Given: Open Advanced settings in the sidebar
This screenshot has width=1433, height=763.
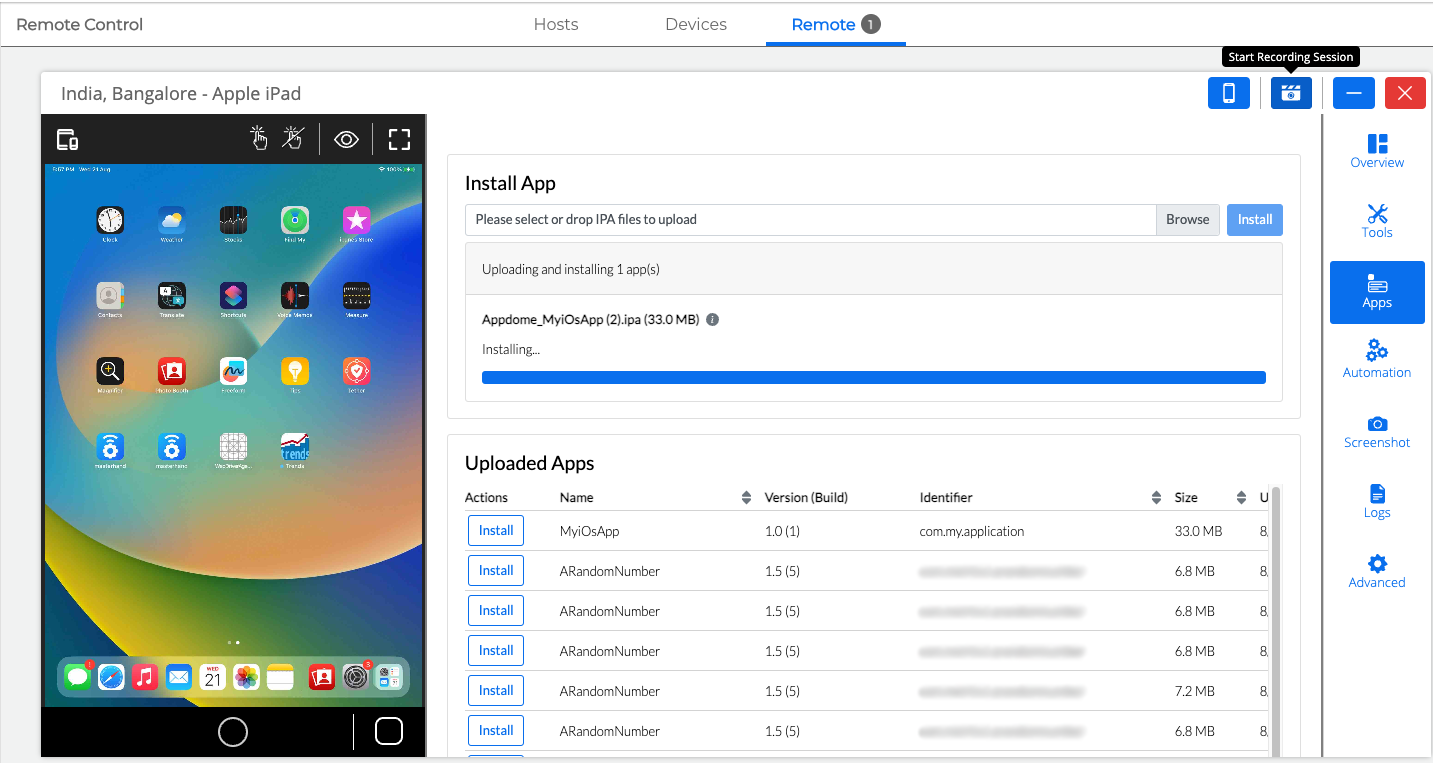Looking at the screenshot, I should (1377, 570).
